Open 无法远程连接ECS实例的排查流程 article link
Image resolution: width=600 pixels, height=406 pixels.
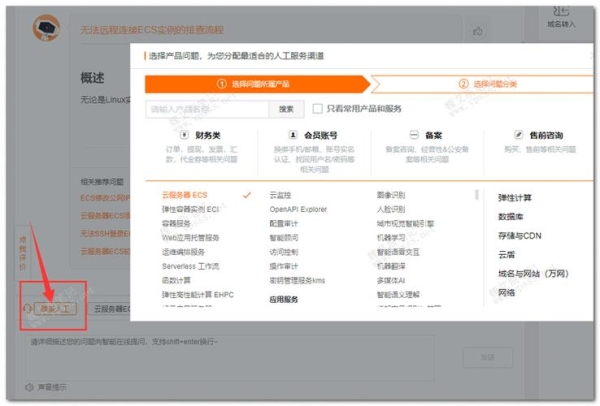coord(152,30)
